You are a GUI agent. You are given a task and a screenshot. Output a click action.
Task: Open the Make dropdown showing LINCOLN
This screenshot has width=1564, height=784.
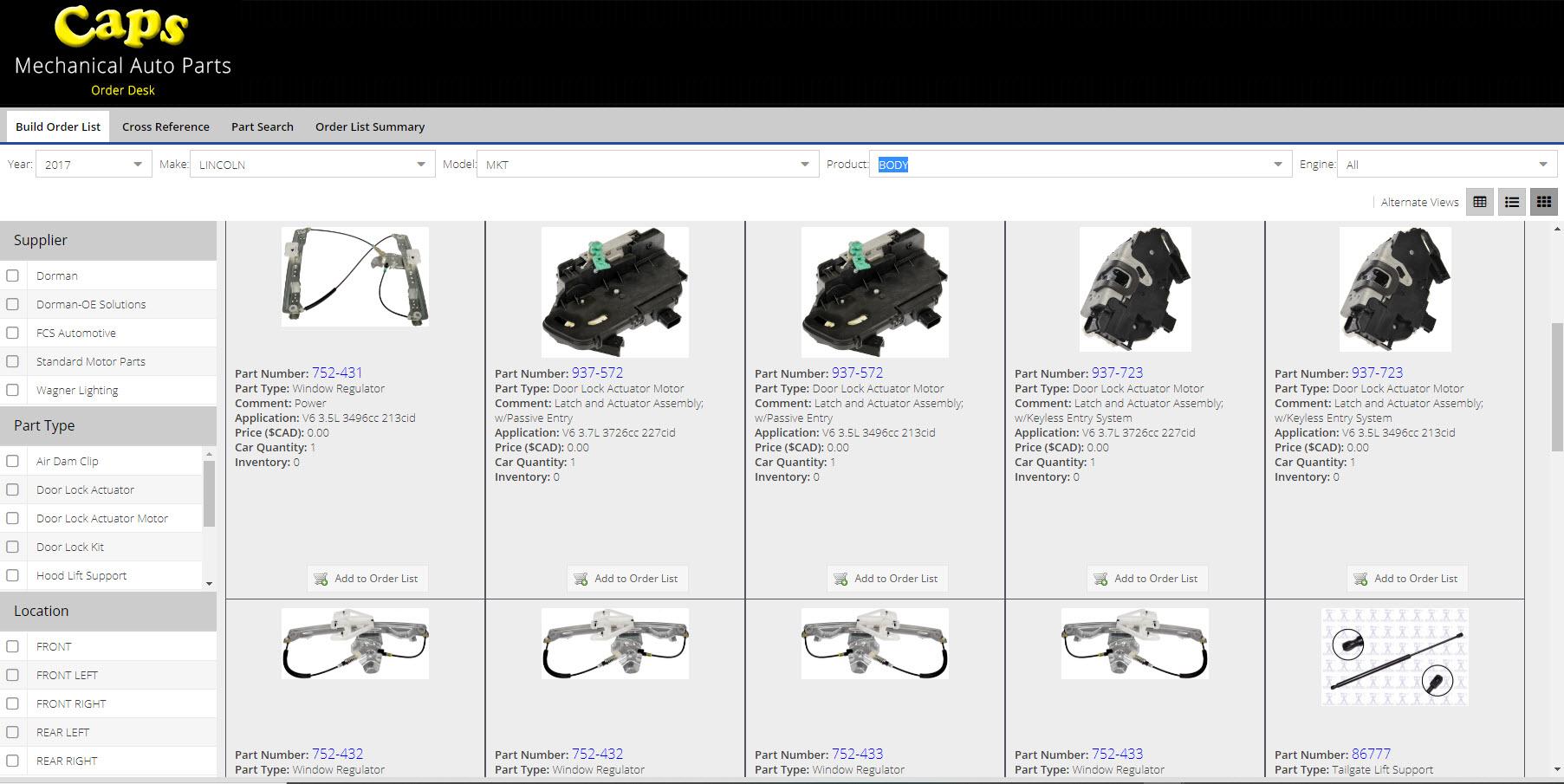[x=421, y=164]
